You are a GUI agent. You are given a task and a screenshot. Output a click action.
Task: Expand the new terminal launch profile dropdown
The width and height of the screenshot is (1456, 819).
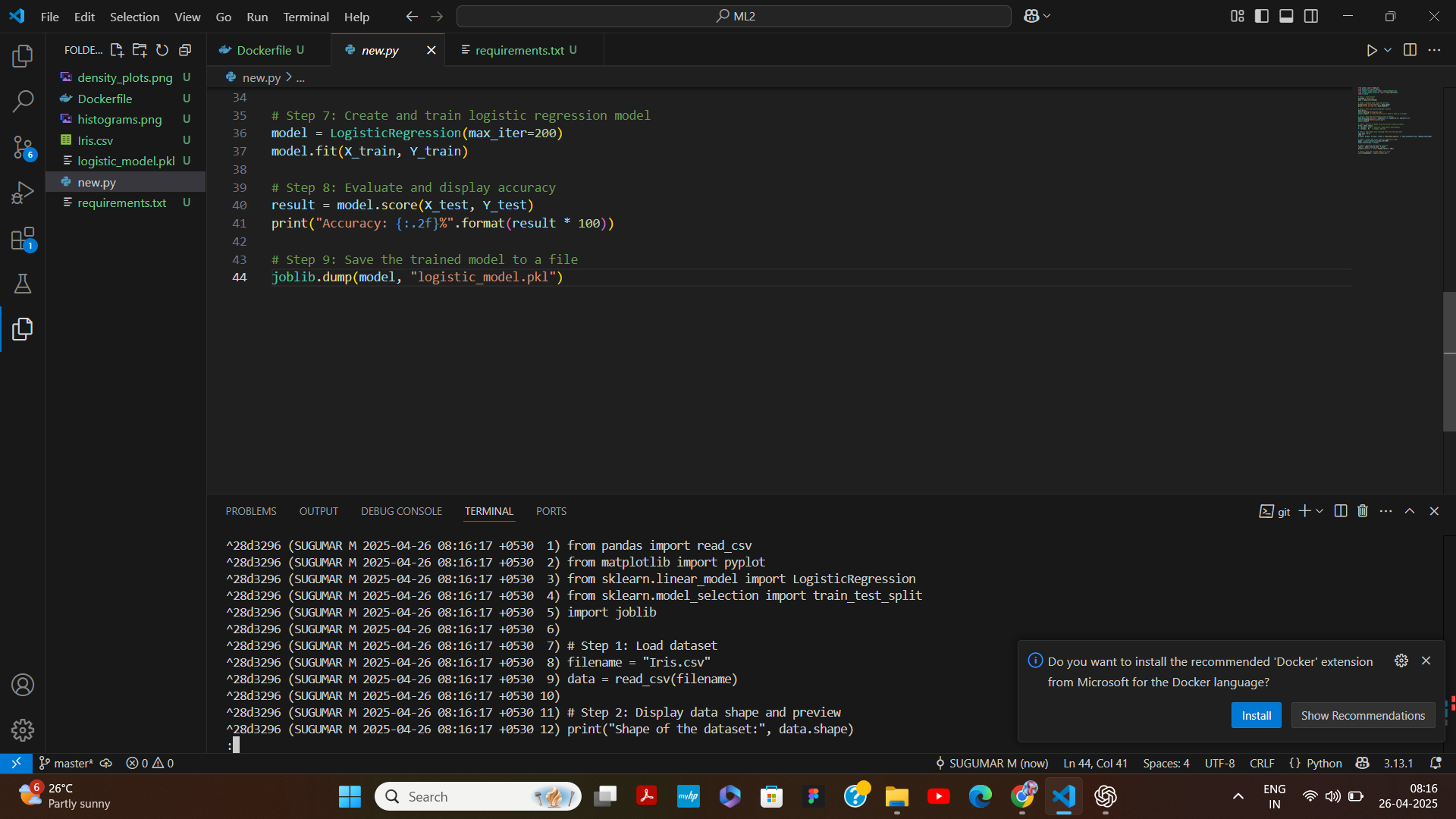click(1319, 511)
